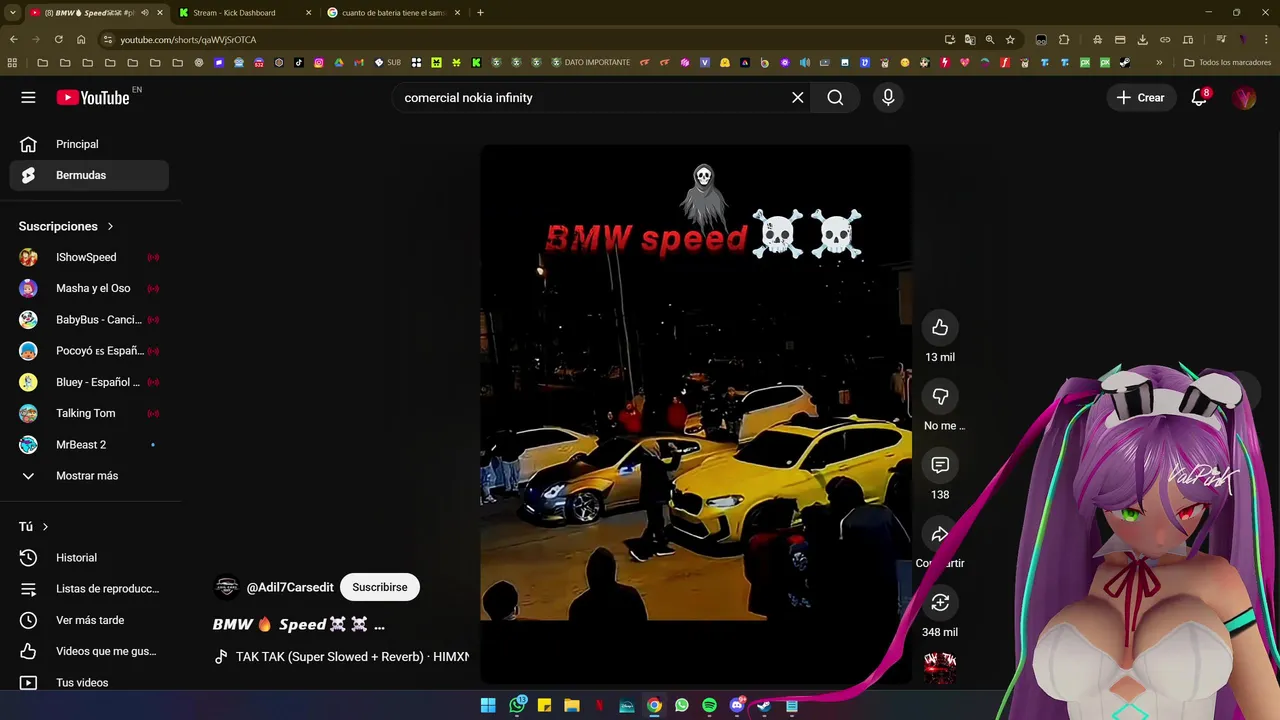
Task: Dislike the short with thumbs down
Action: (940, 396)
